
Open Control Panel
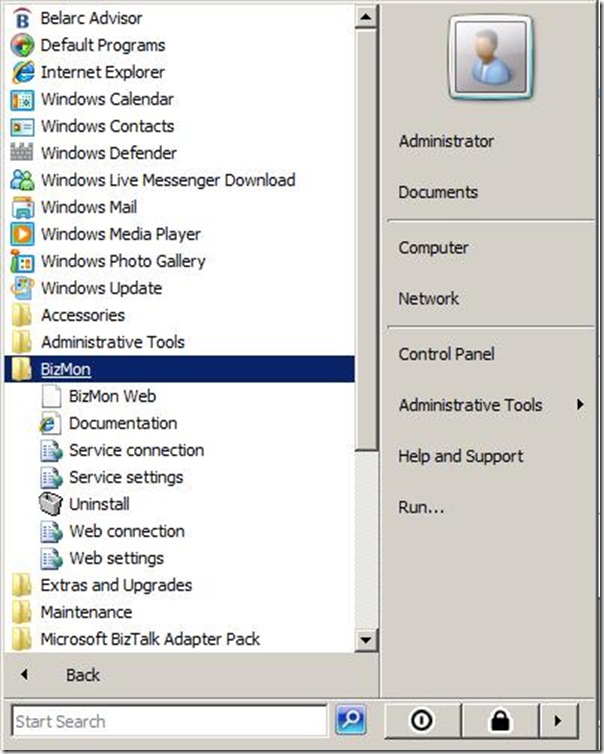[x=446, y=354]
